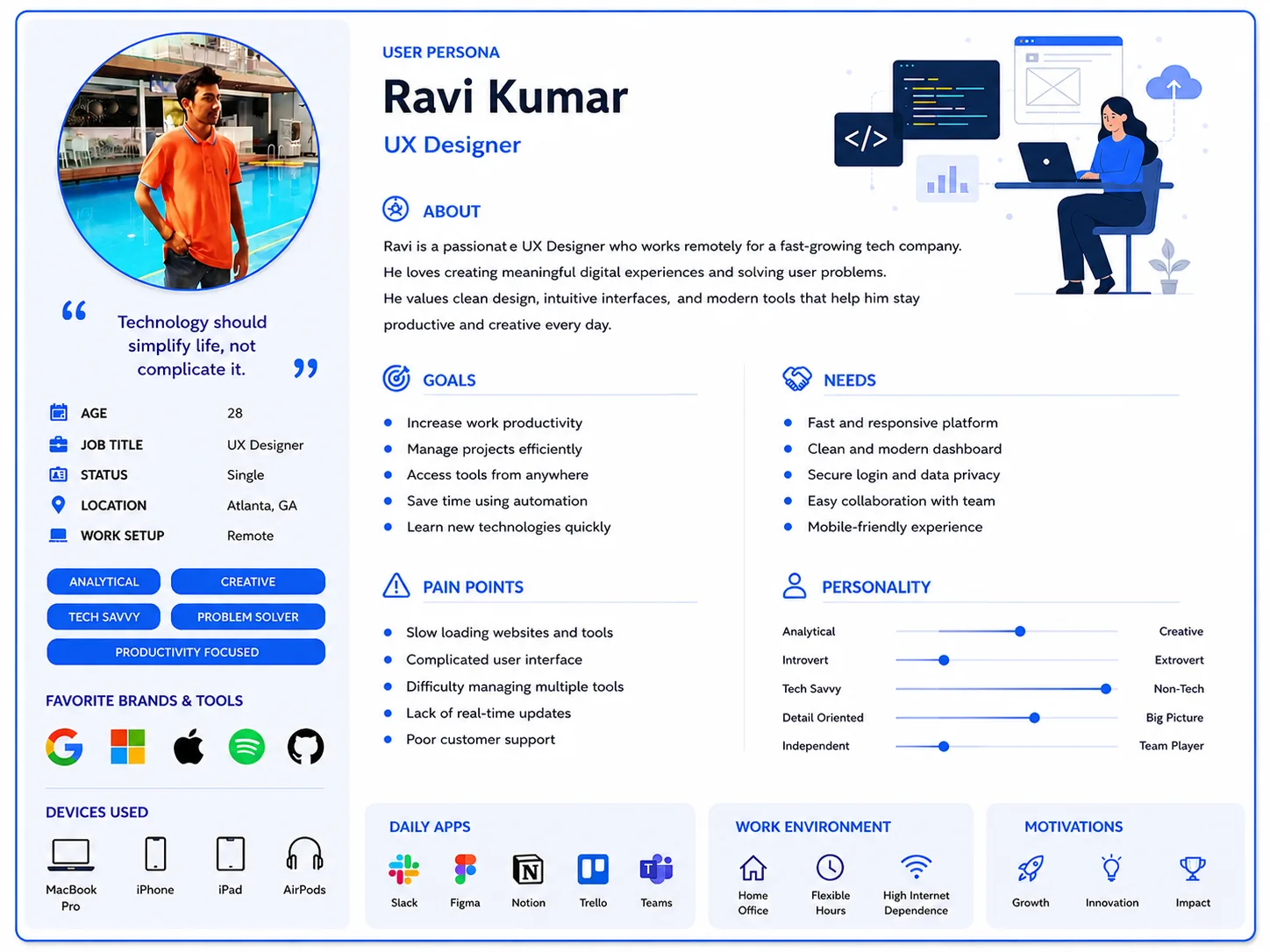Click the CREATIVE trait button
This screenshot has height=952, width=1270.
click(248, 582)
